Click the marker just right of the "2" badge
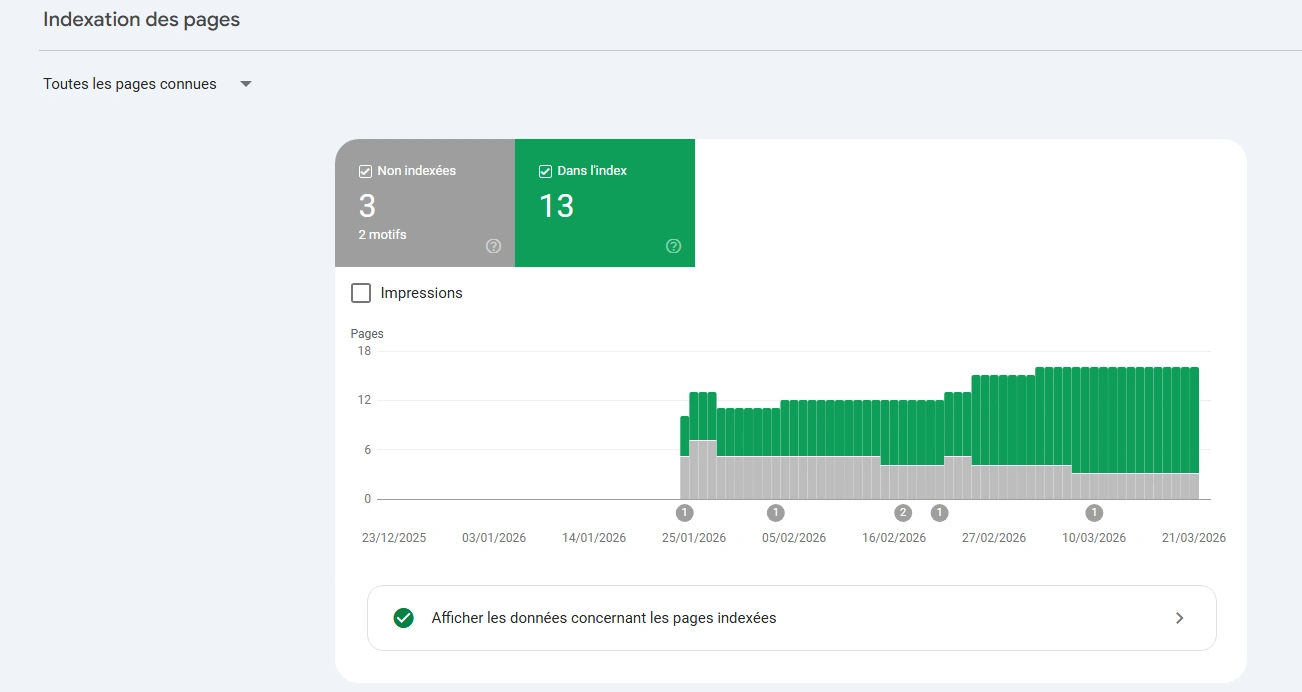Image resolution: width=1302 pixels, height=692 pixels. pyautogui.click(x=939, y=513)
